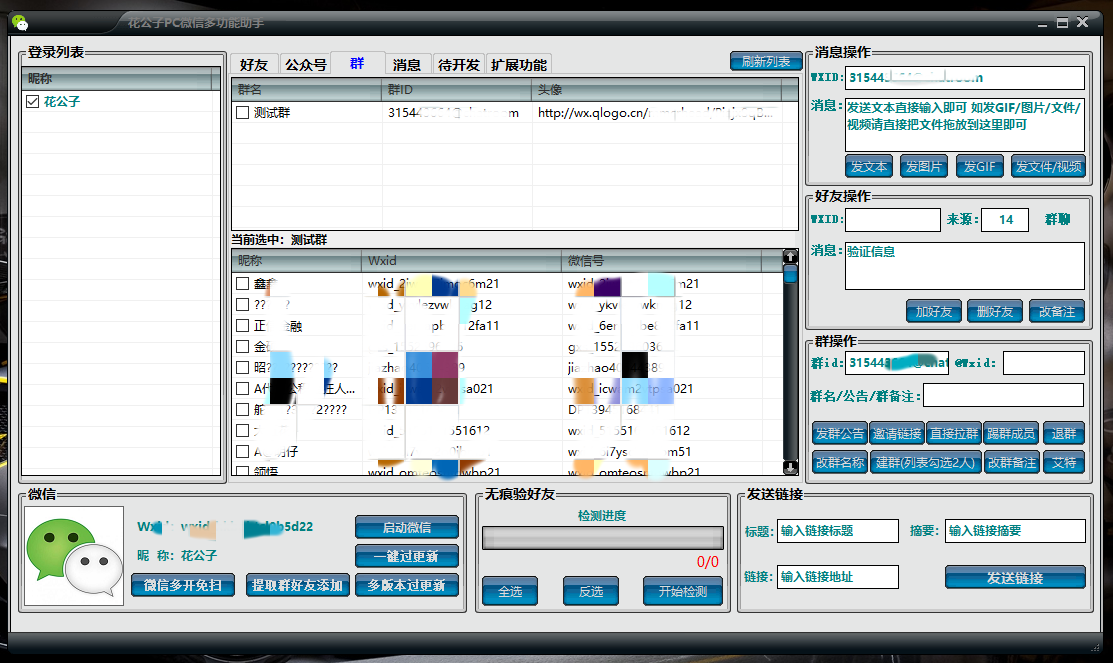Click the 发文本 button

869,167
